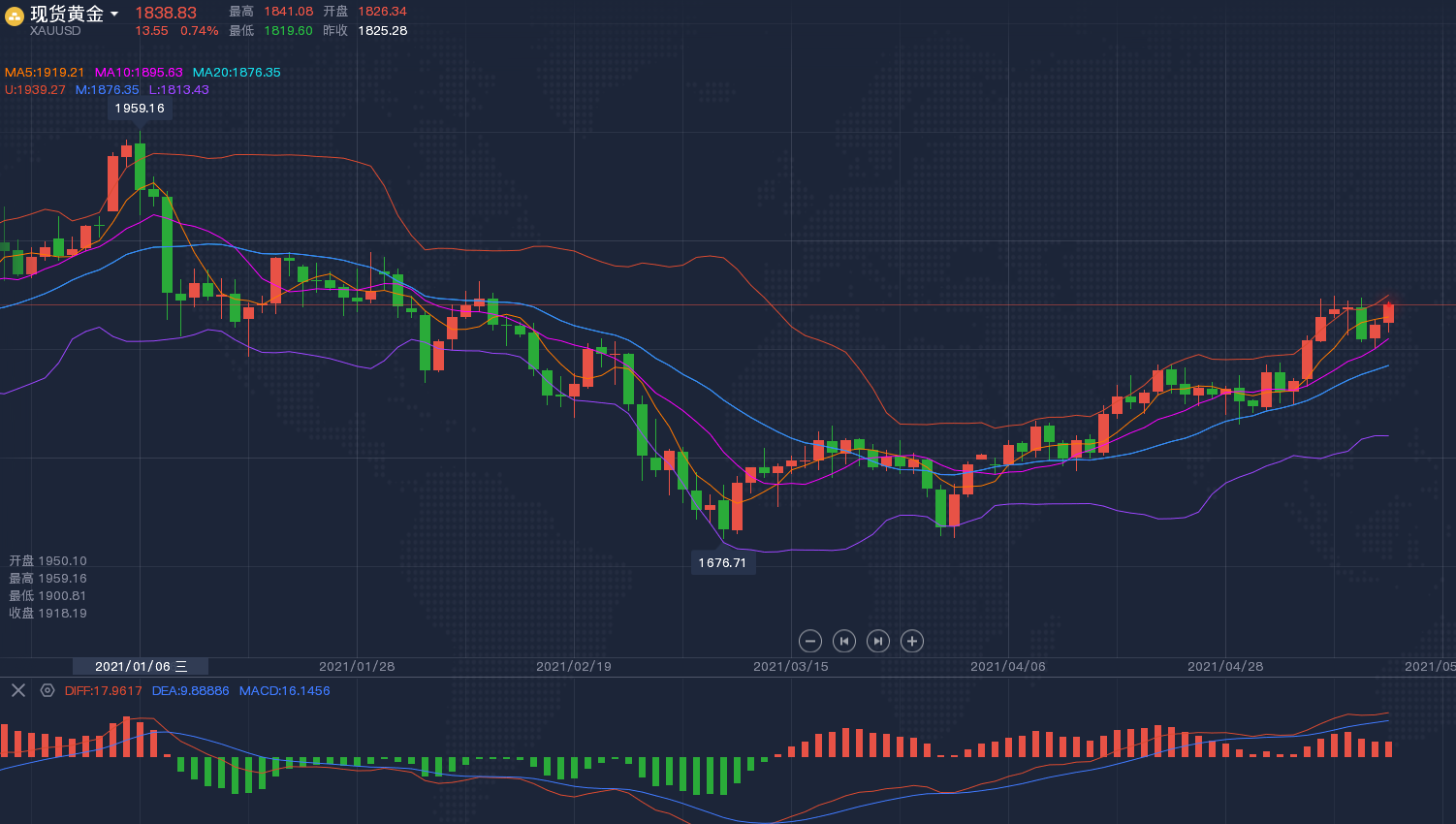
Task: Click the current price 1838.83
Action: [x=166, y=13]
